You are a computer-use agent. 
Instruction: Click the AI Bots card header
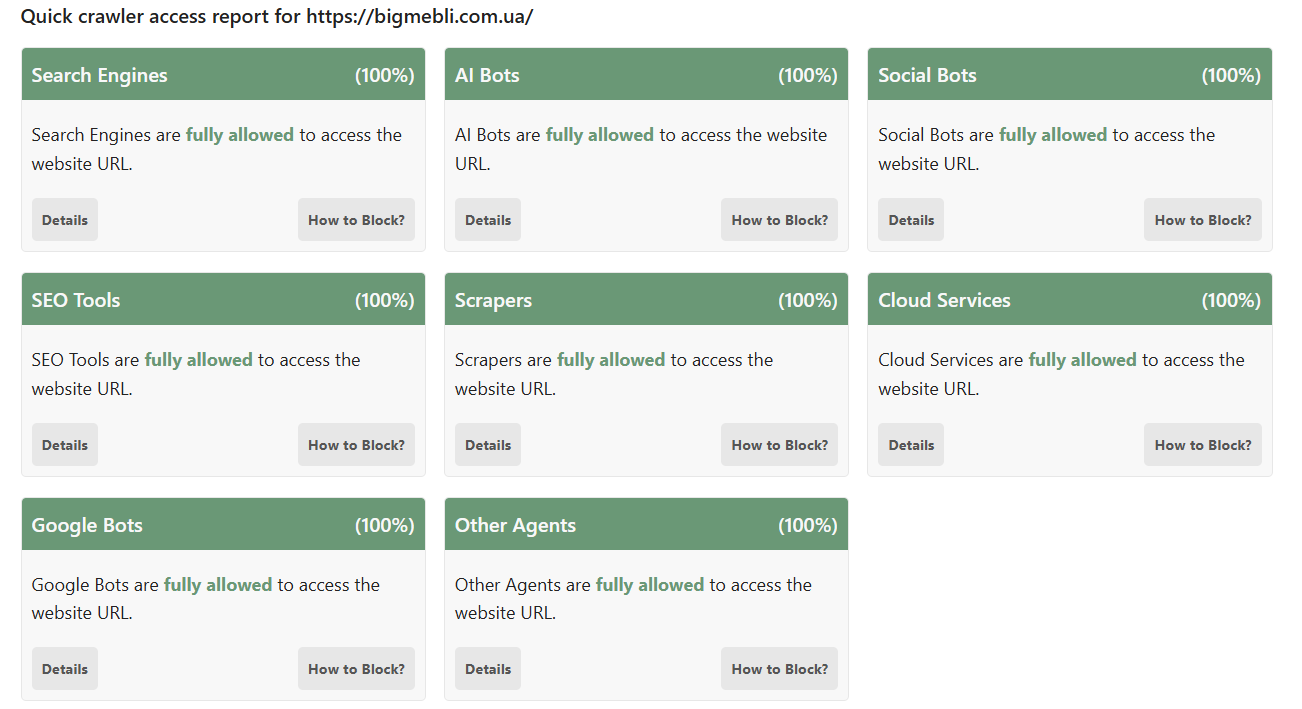click(x=646, y=75)
